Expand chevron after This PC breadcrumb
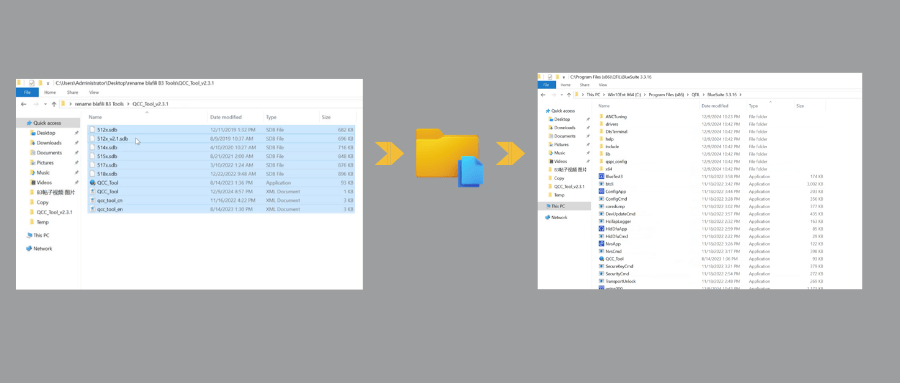This screenshot has width=900, height=383. point(604,95)
